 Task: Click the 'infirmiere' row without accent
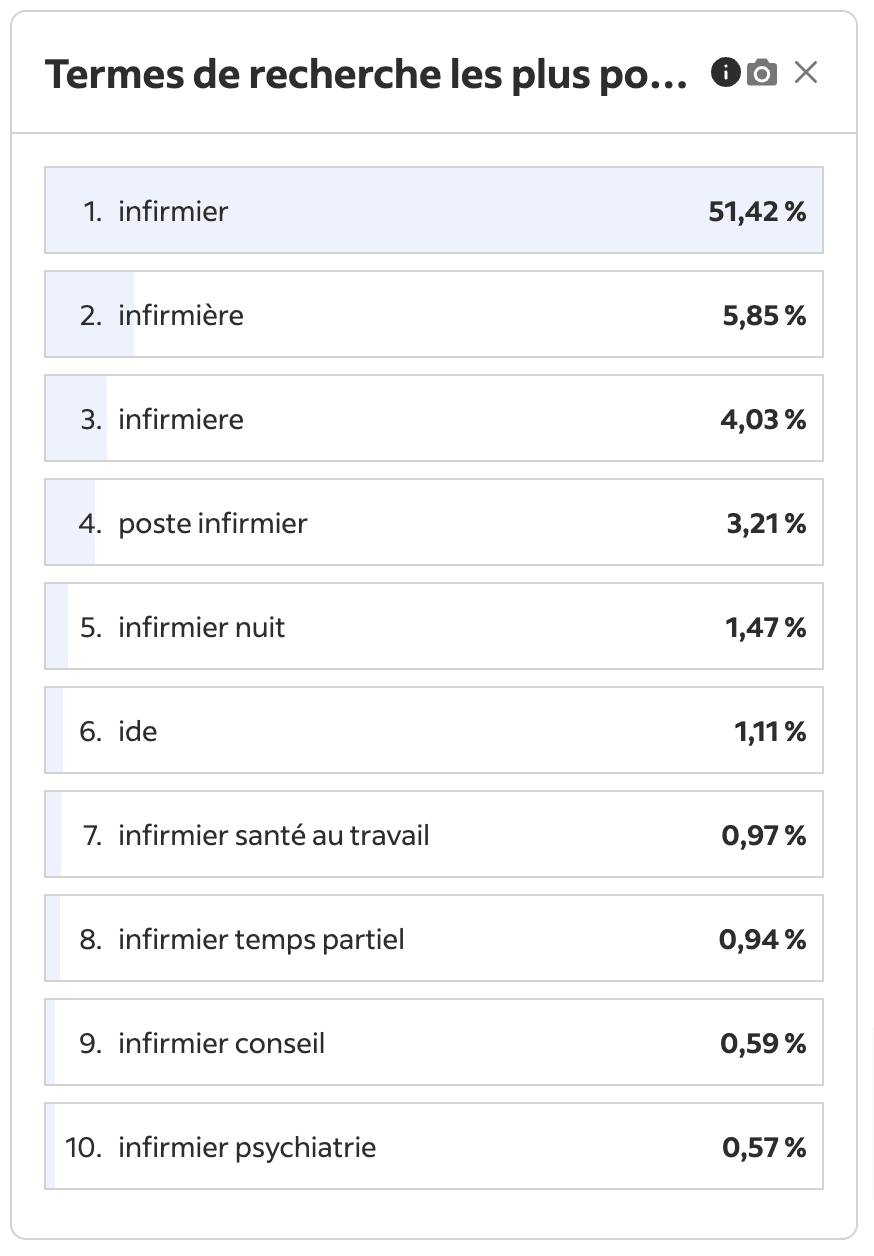[x=434, y=418]
